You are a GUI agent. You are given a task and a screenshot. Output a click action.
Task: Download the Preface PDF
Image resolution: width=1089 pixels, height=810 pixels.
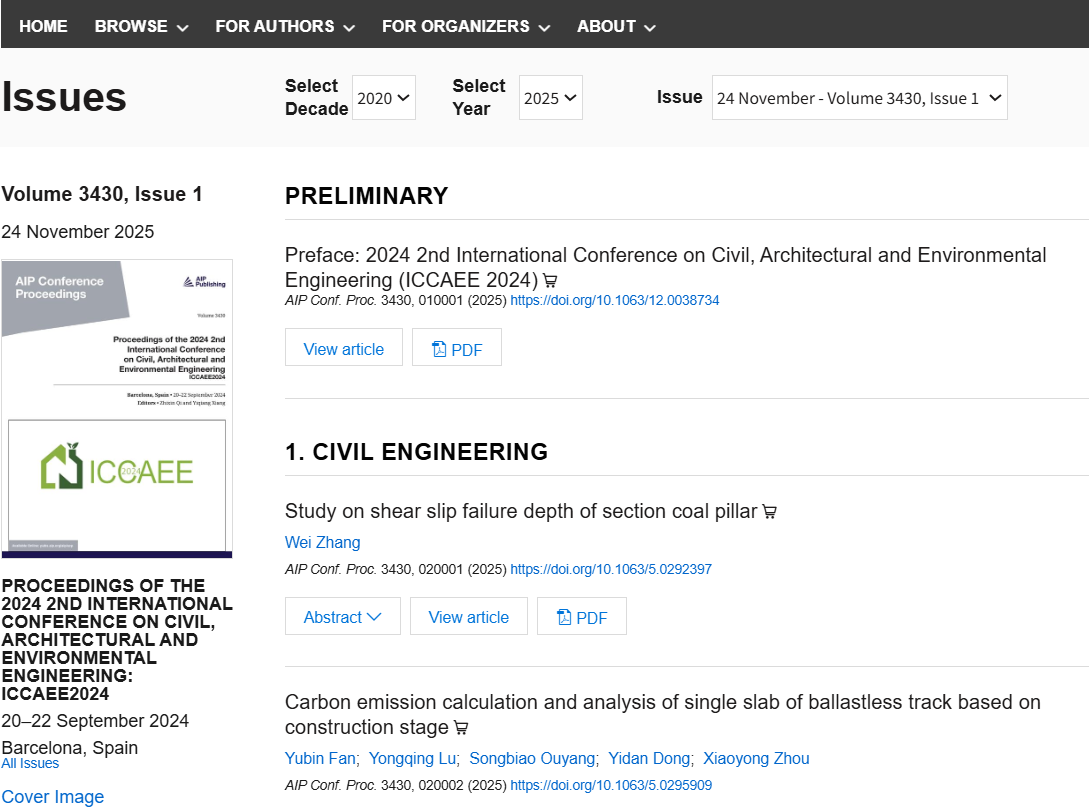(x=457, y=349)
